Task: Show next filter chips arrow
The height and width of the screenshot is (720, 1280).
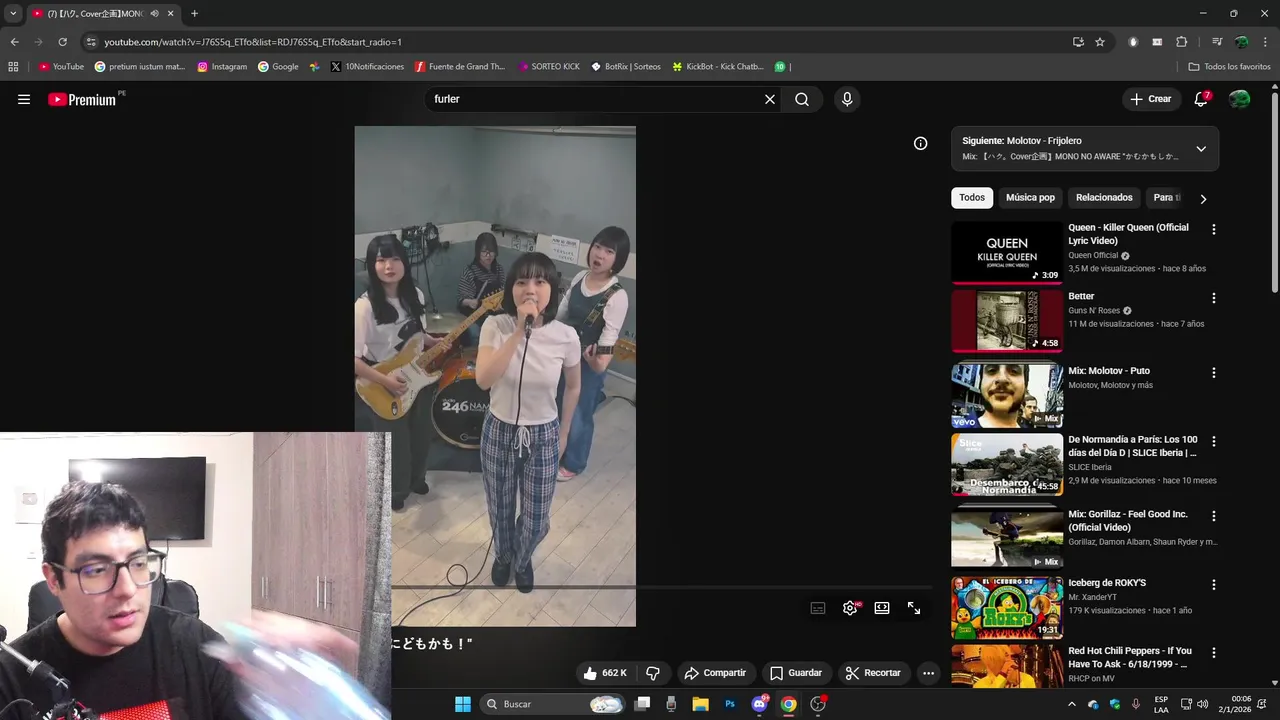Action: click(x=1203, y=199)
